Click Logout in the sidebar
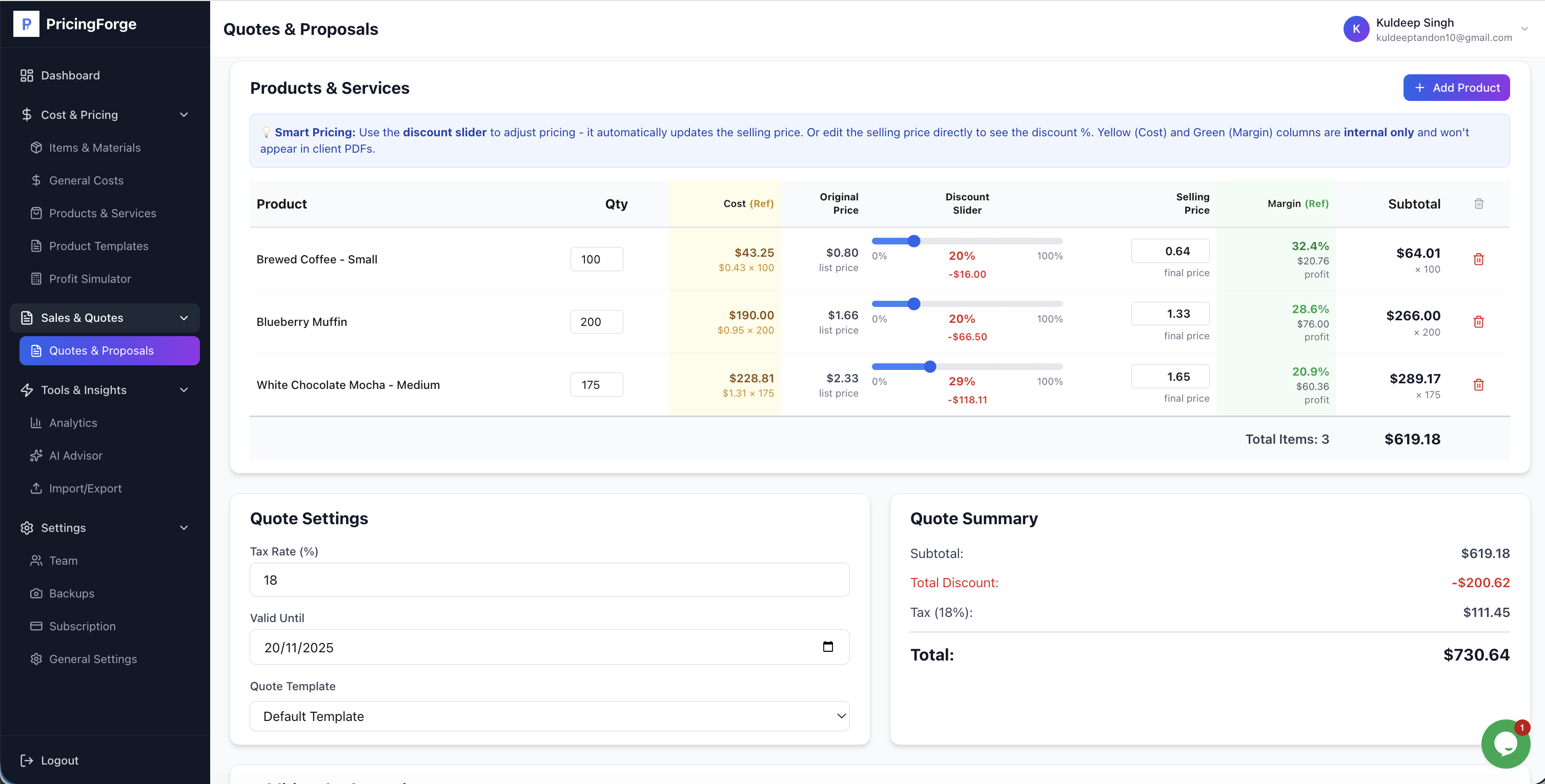The image size is (1545, 784). tap(59, 760)
